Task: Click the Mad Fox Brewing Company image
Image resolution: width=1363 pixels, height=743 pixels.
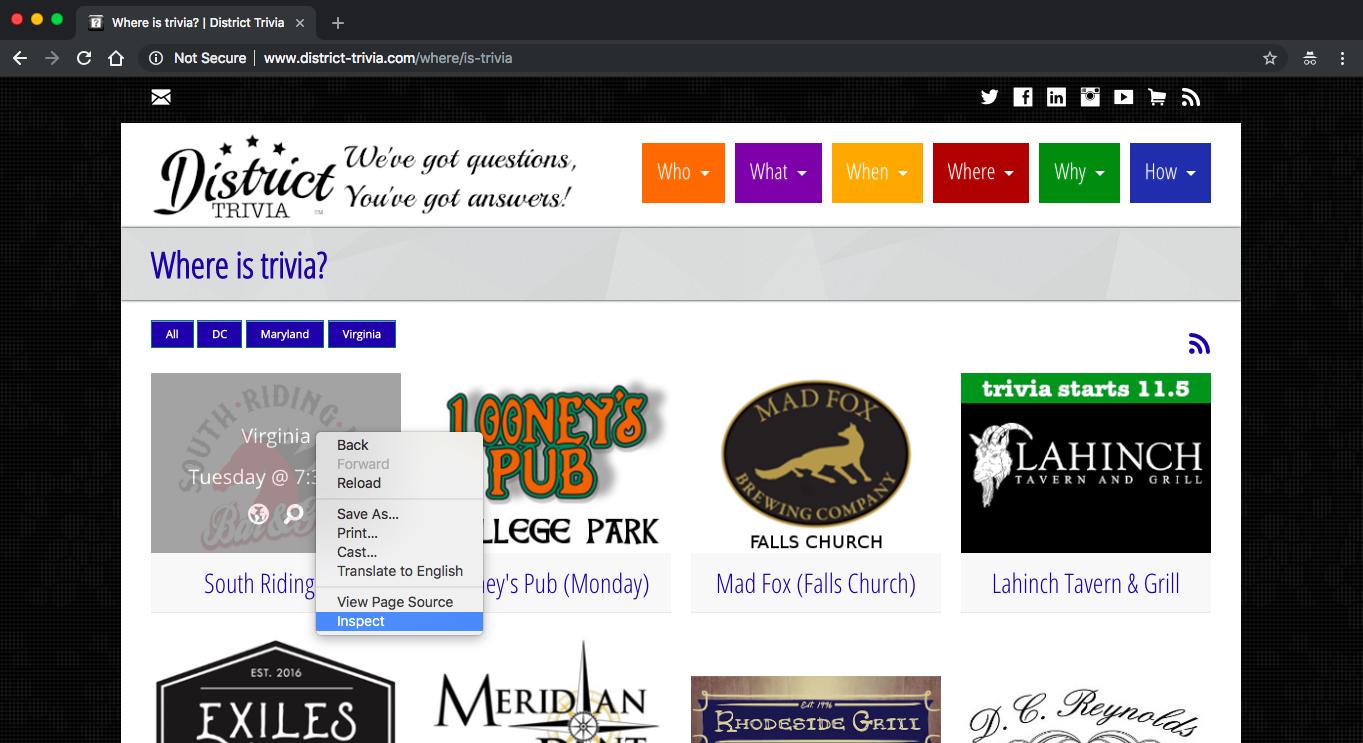Action: tap(816, 463)
